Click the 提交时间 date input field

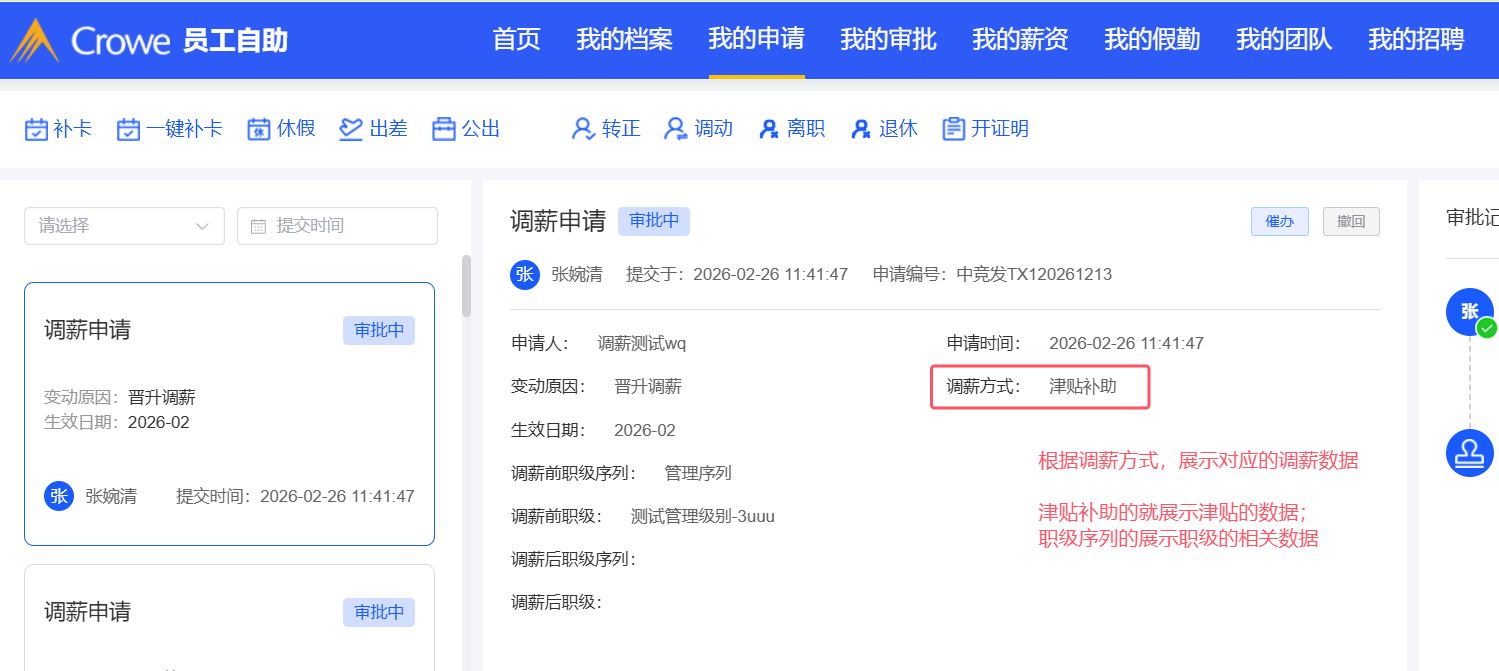[337, 226]
